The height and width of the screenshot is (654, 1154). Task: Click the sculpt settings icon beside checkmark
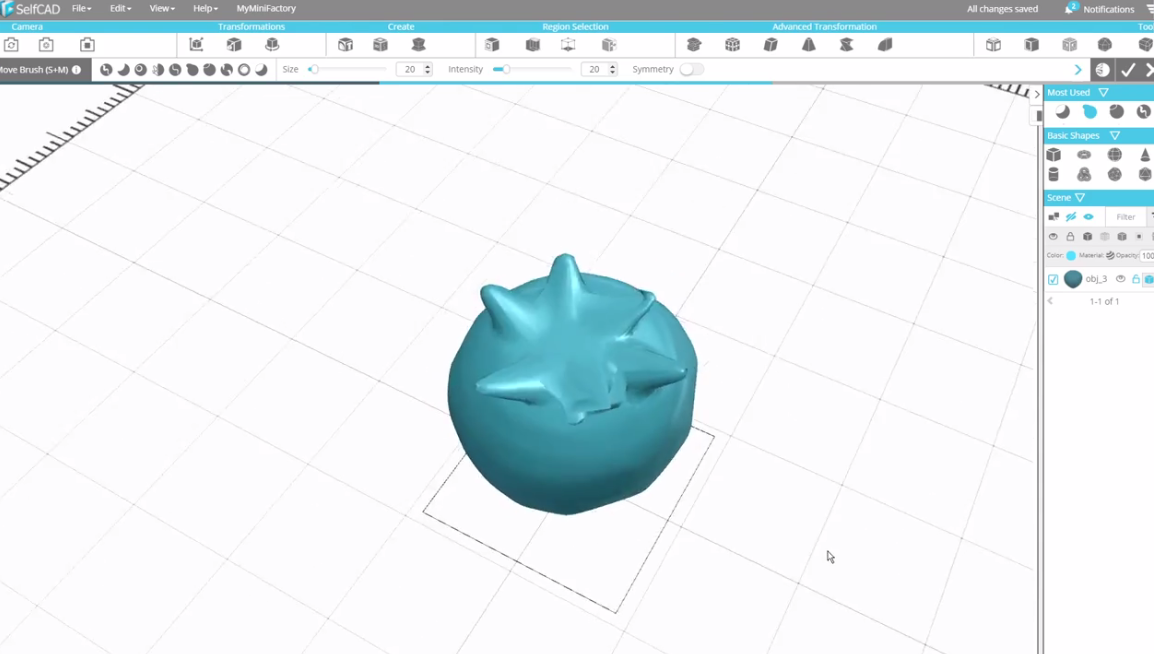click(x=1102, y=70)
